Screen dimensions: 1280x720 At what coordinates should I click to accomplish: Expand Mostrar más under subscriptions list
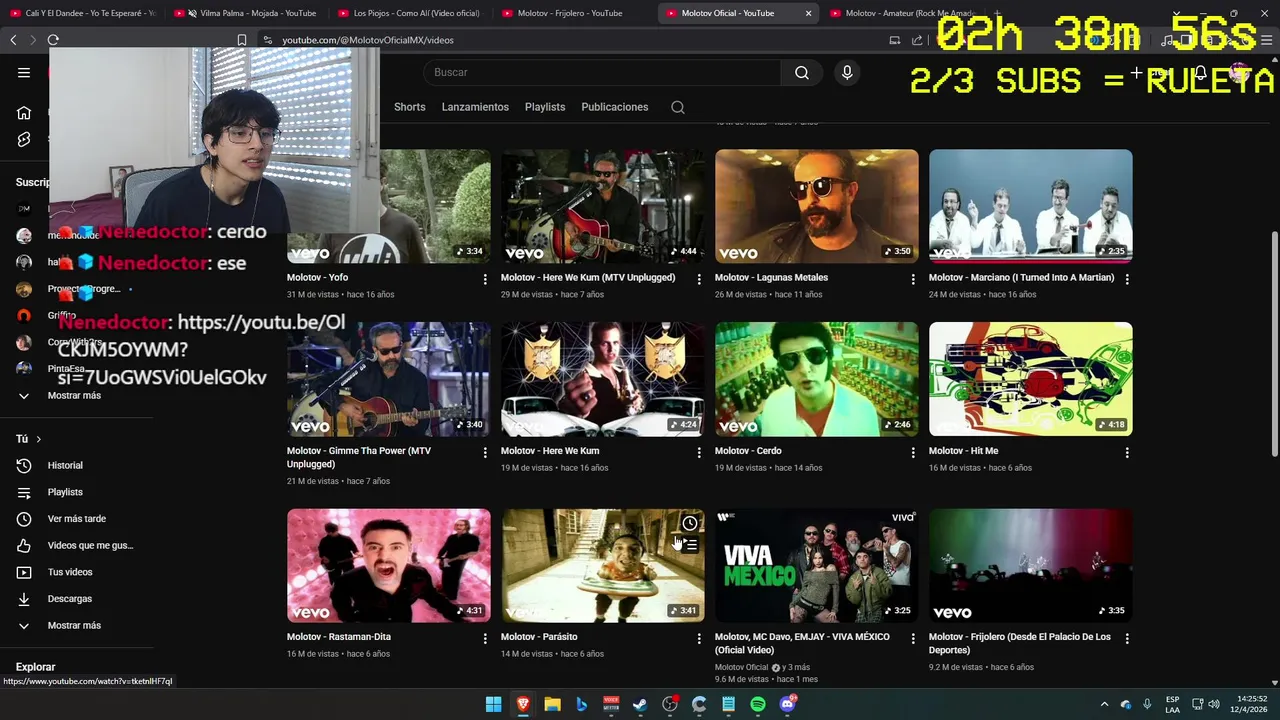(76, 396)
